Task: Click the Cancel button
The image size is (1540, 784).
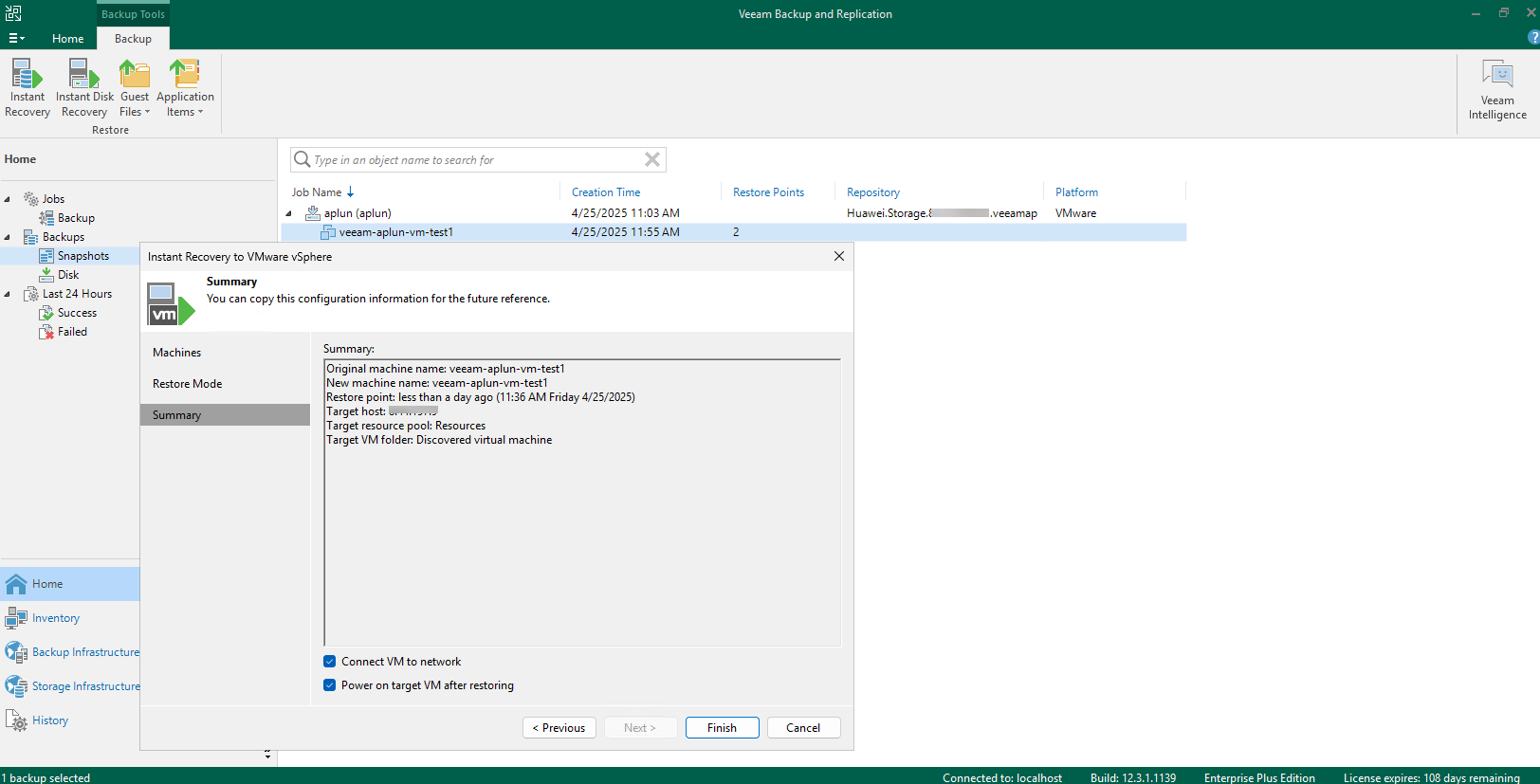Action: coord(803,728)
